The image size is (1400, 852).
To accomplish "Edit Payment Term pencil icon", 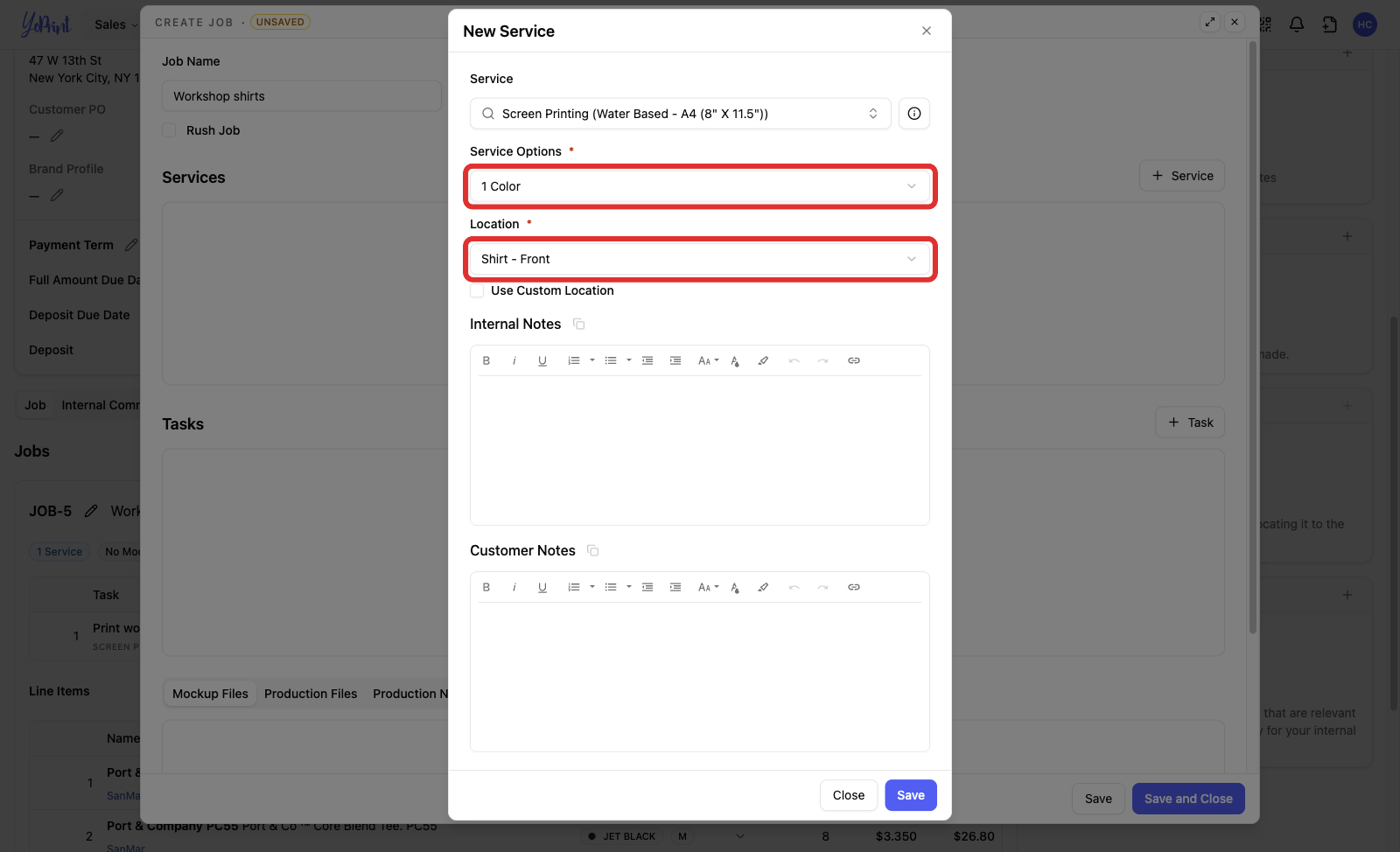I will [131, 245].
